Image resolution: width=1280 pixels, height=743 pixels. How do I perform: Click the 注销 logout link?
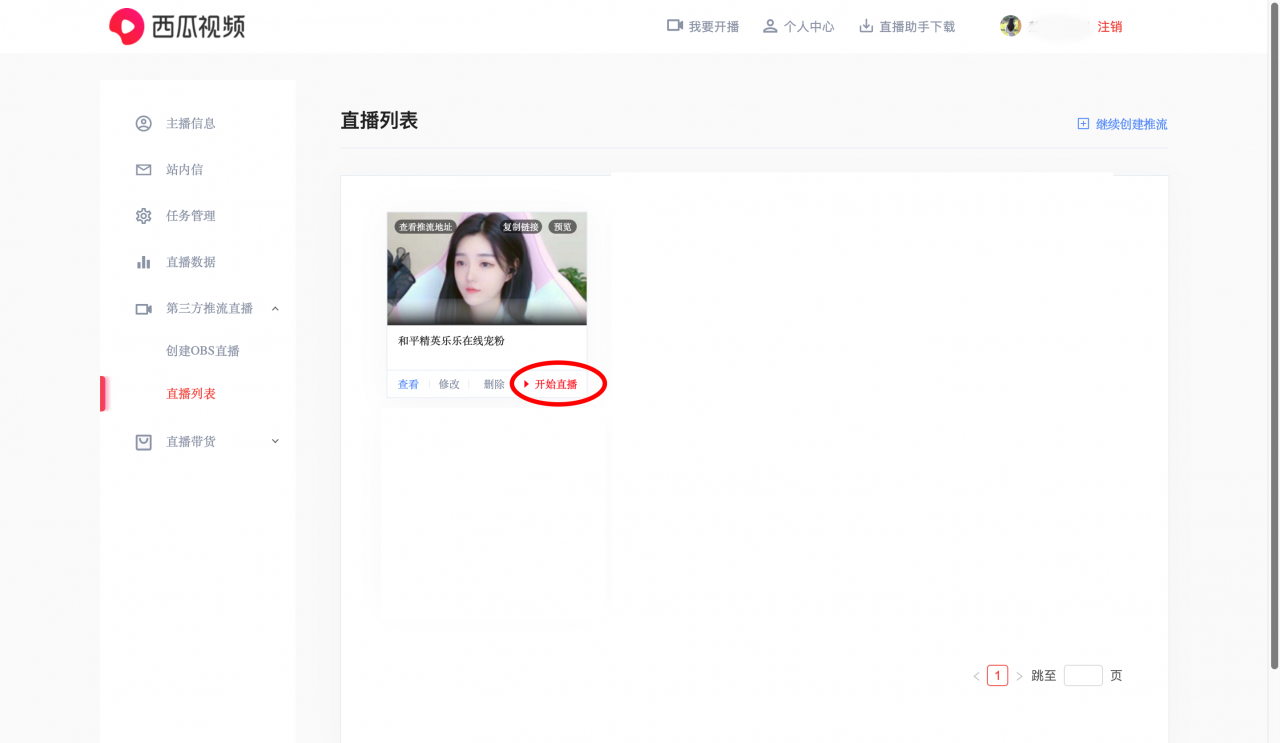(1110, 27)
